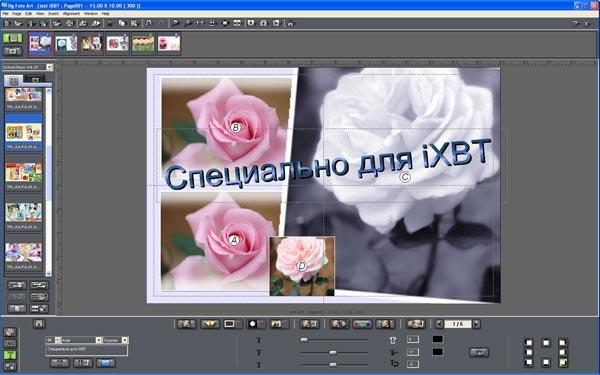This screenshot has width=600, height=375.
Task: Click the Copy icon in top toolbar
Action: point(122,23)
